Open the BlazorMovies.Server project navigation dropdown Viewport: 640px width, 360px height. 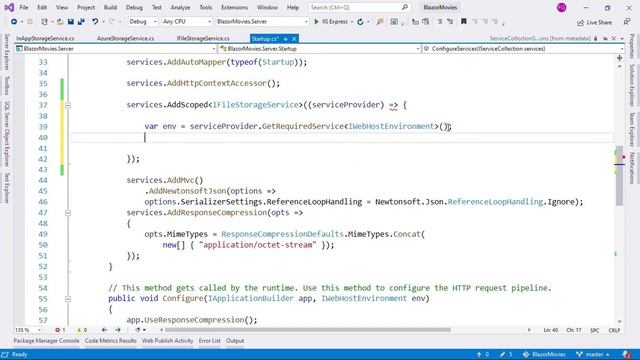[116, 49]
